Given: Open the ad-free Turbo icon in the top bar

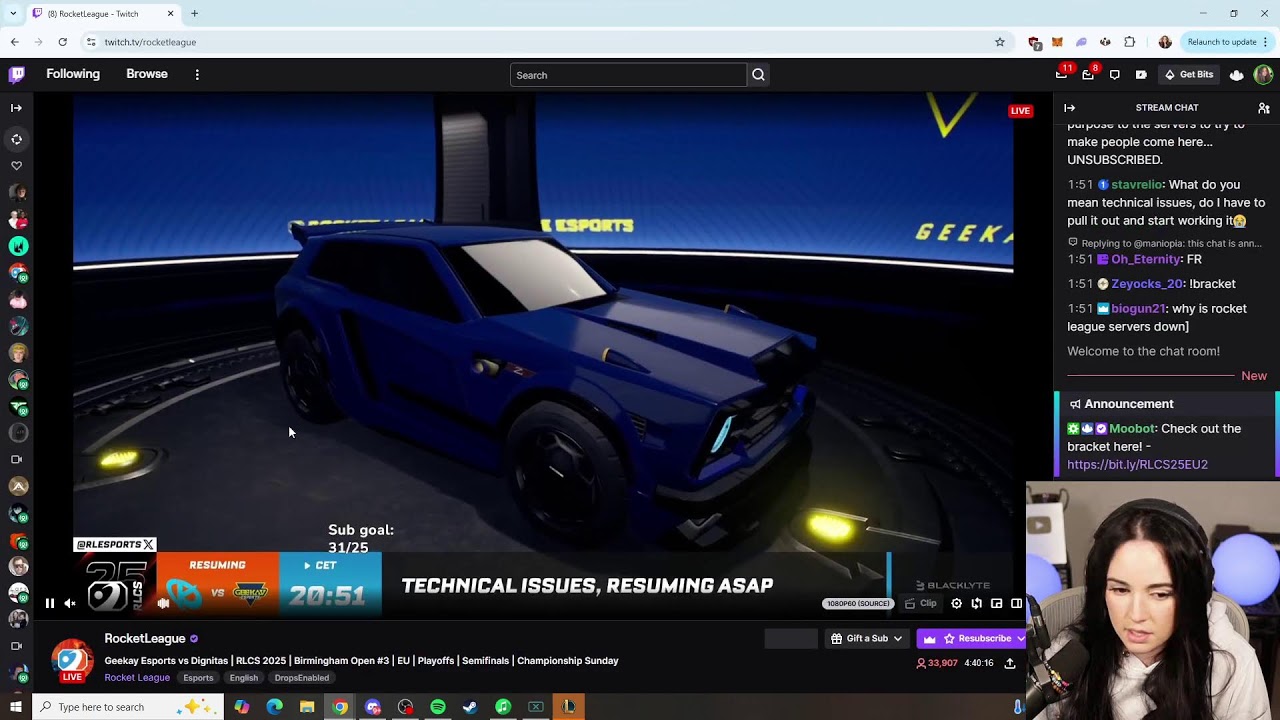Looking at the screenshot, I should click(1141, 75).
